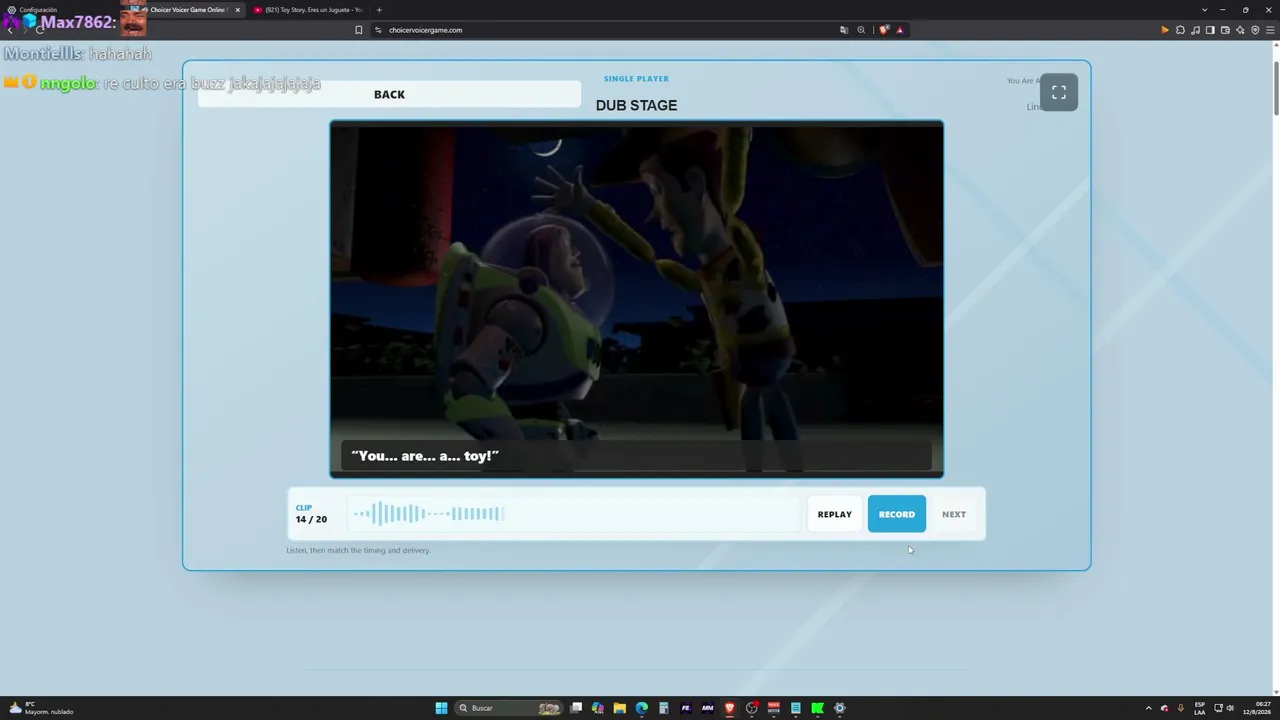Click the zoom magnifier icon in address bar
This screenshot has height=720, width=1280.
[x=861, y=30]
